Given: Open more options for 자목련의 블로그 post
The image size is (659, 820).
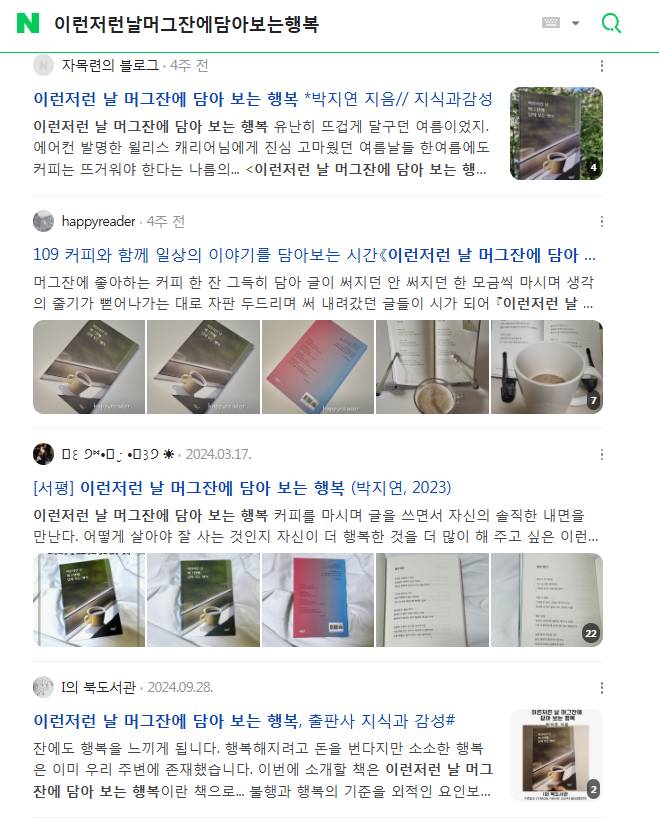Looking at the screenshot, I should pyautogui.click(x=602, y=66).
